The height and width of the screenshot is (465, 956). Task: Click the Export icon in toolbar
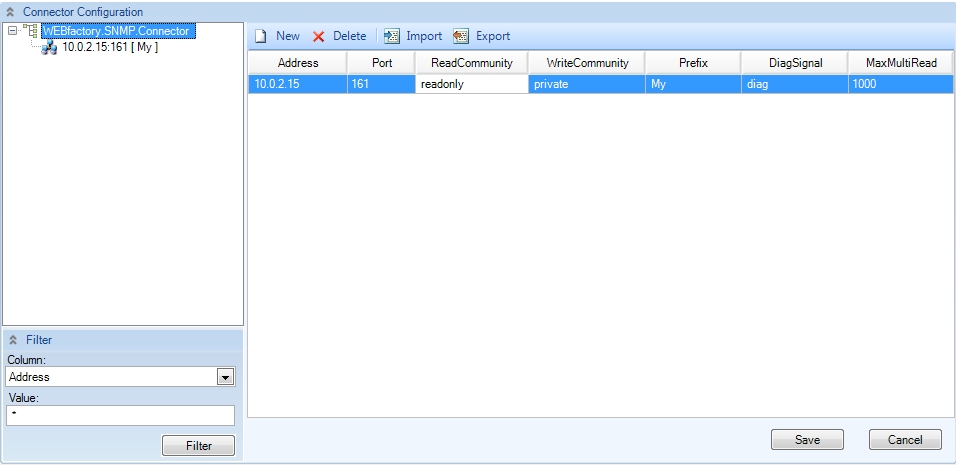pyautogui.click(x=461, y=37)
